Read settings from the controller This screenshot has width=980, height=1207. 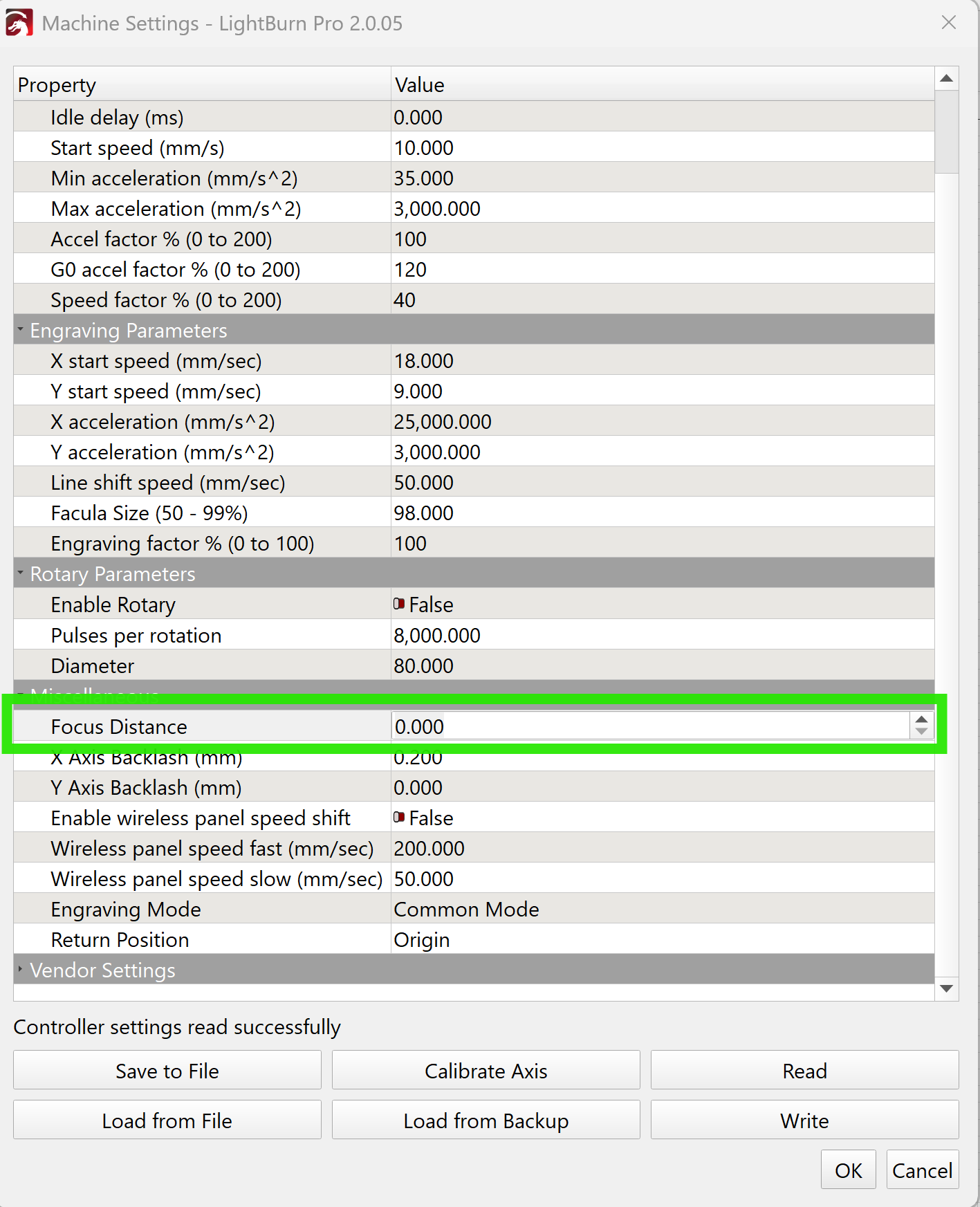tap(804, 1071)
